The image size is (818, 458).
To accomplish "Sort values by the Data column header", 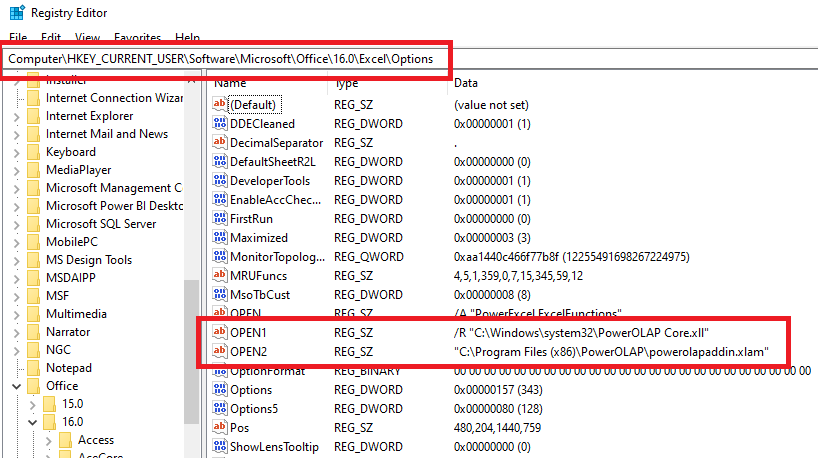I will [x=466, y=83].
